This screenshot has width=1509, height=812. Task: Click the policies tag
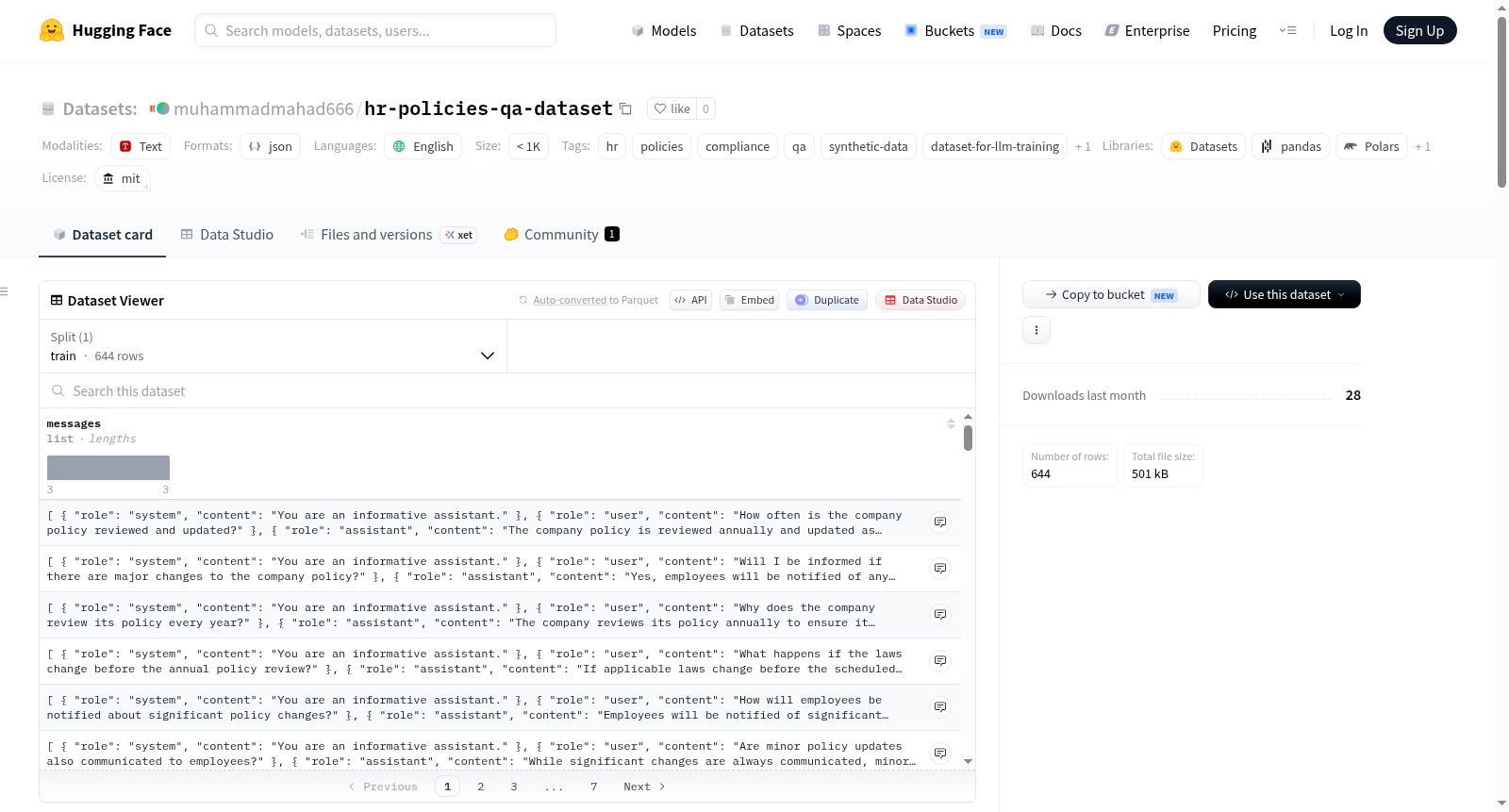(661, 146)
